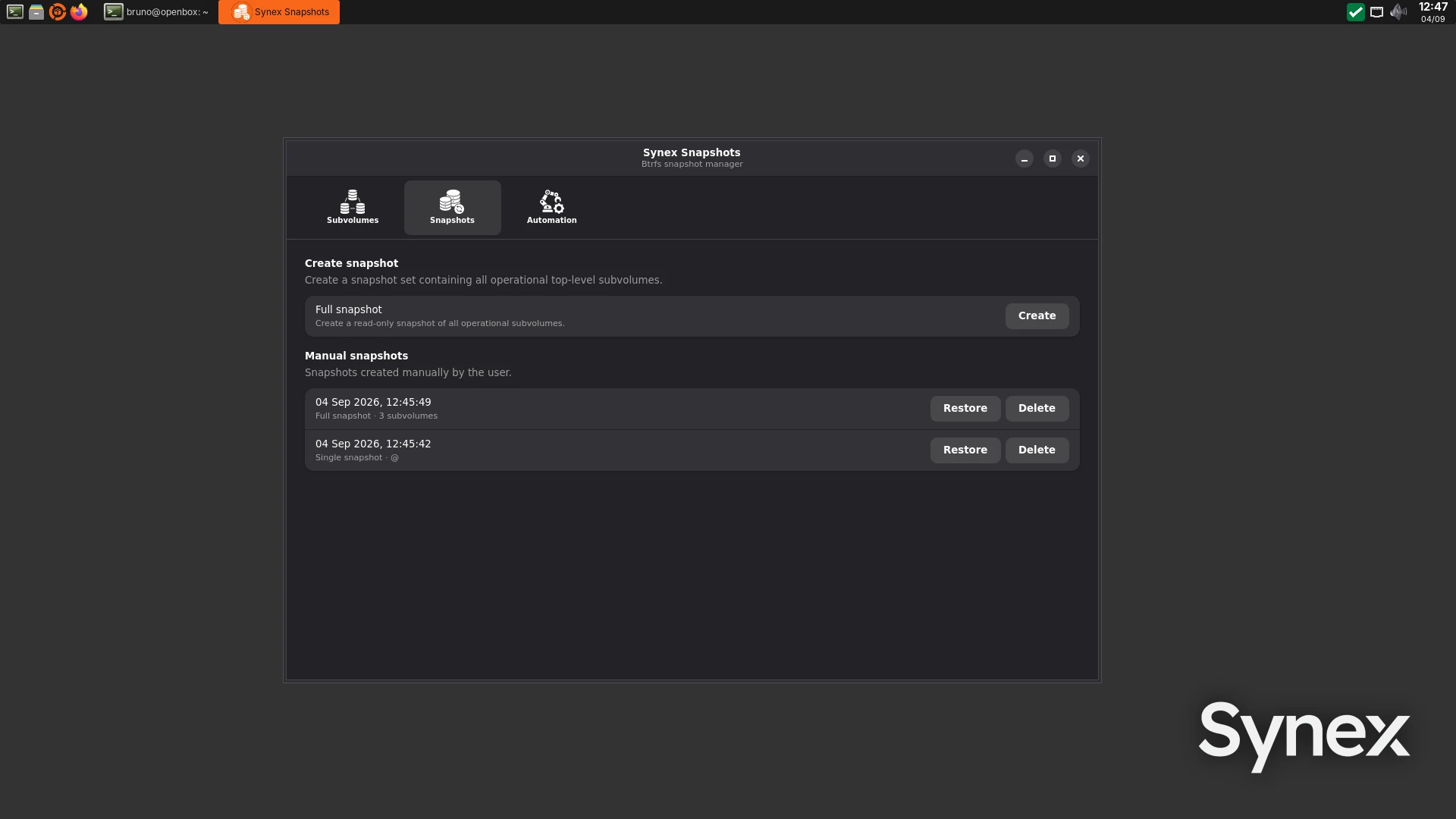Restore the 12:45:49 full snapshot

coord(965,408)
